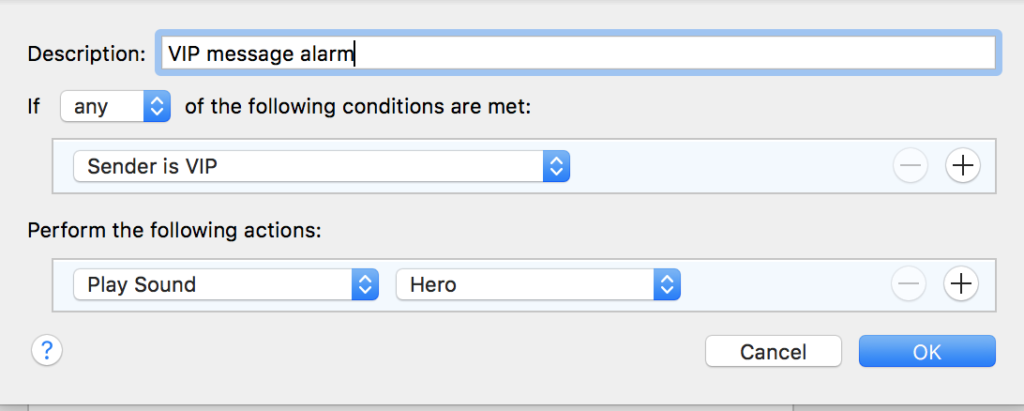The height and width of the screenshot is (411, 1024).
Task: Open the "any" match popup menu
Action: pyautogui.click(x=115, y=106)
